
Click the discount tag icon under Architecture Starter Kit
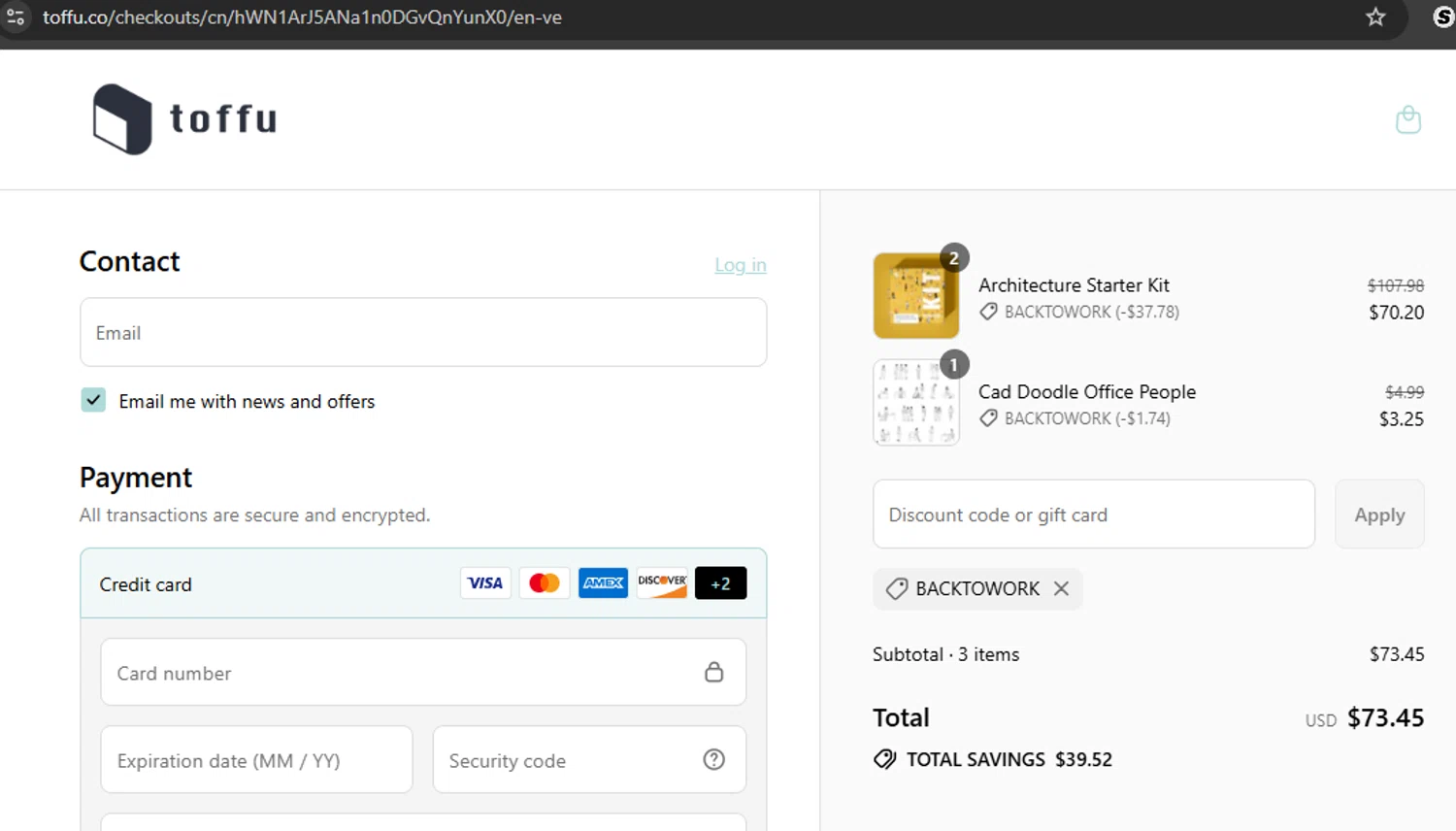(x=988, y=312)
